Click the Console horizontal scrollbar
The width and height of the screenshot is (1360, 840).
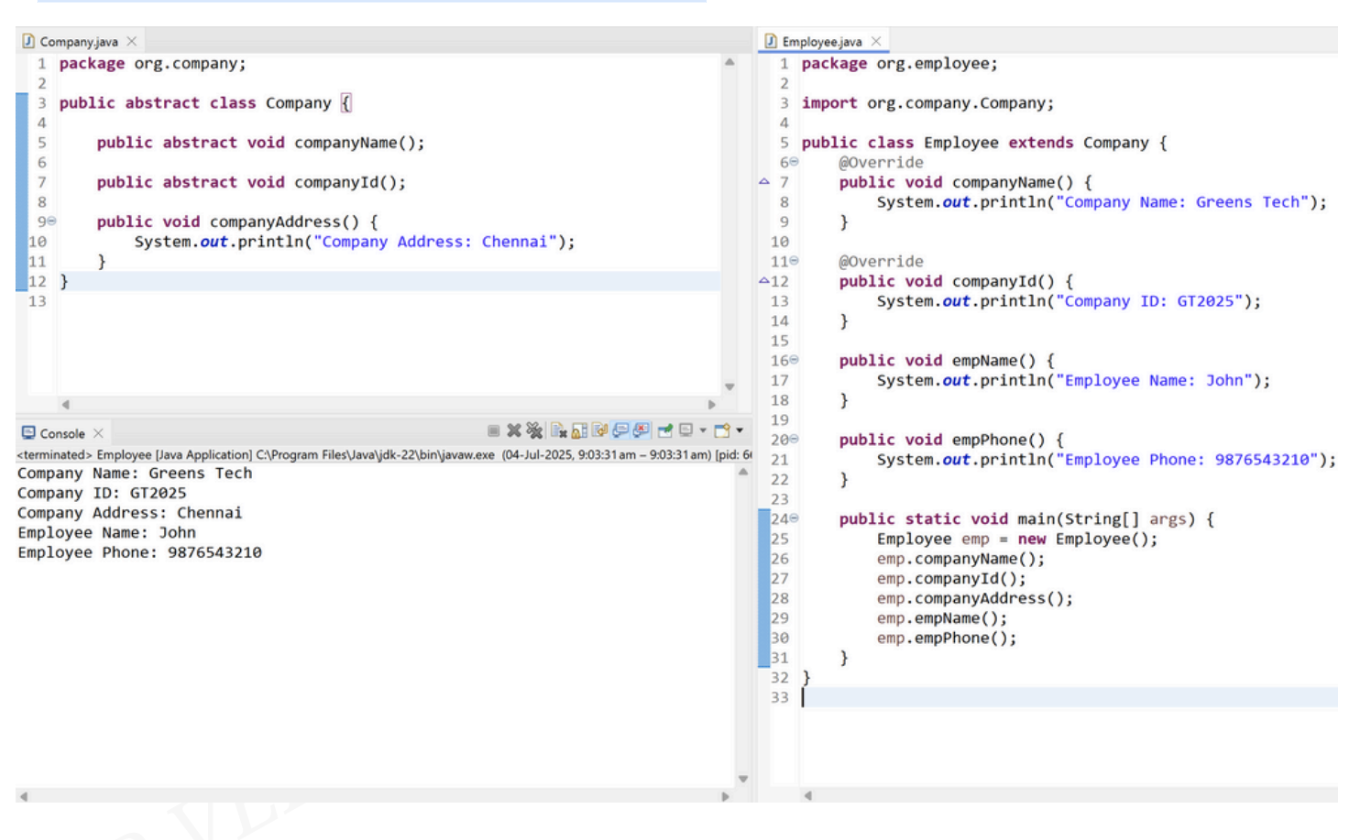(370, 797)
